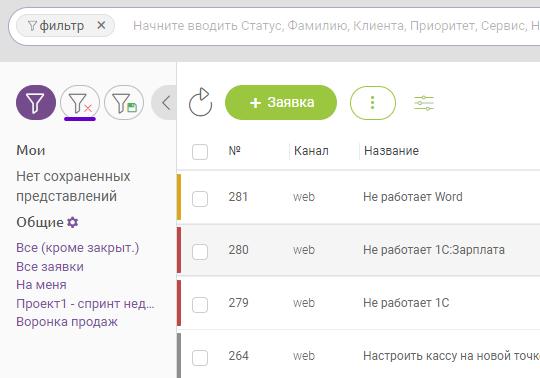Create new ticket with + Заявка
Screen dimensions: 540x378
[x=281, y=103]
